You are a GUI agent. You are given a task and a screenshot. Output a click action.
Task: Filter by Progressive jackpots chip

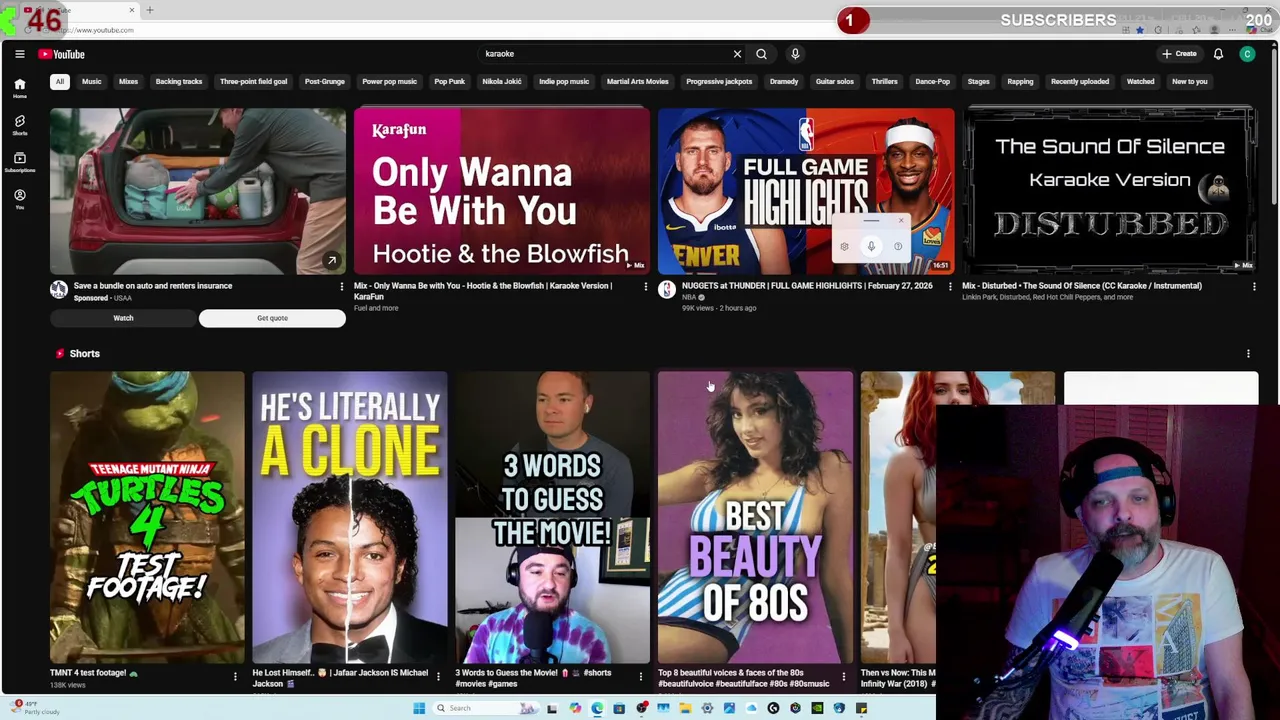click(x=719, y=81)
